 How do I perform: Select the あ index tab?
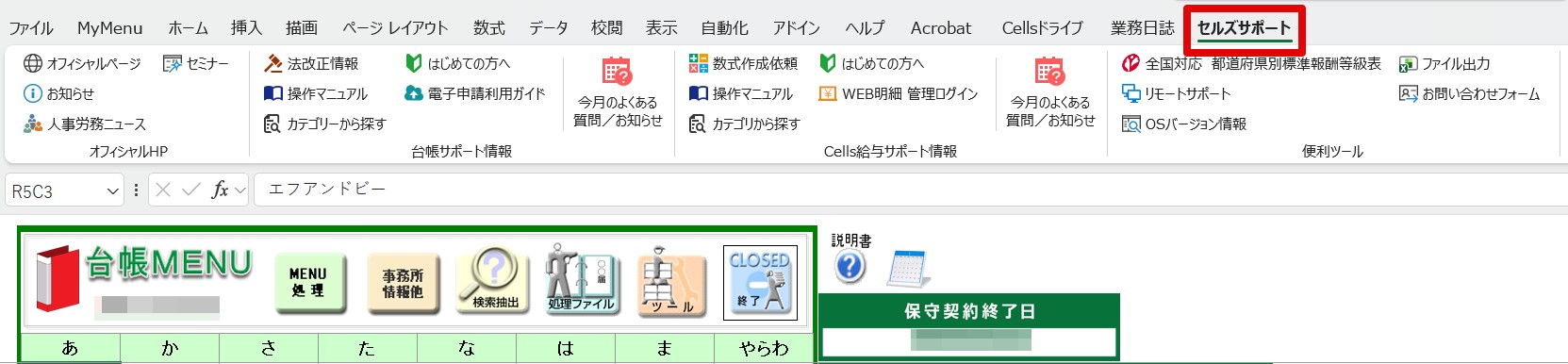coord(71,348)
